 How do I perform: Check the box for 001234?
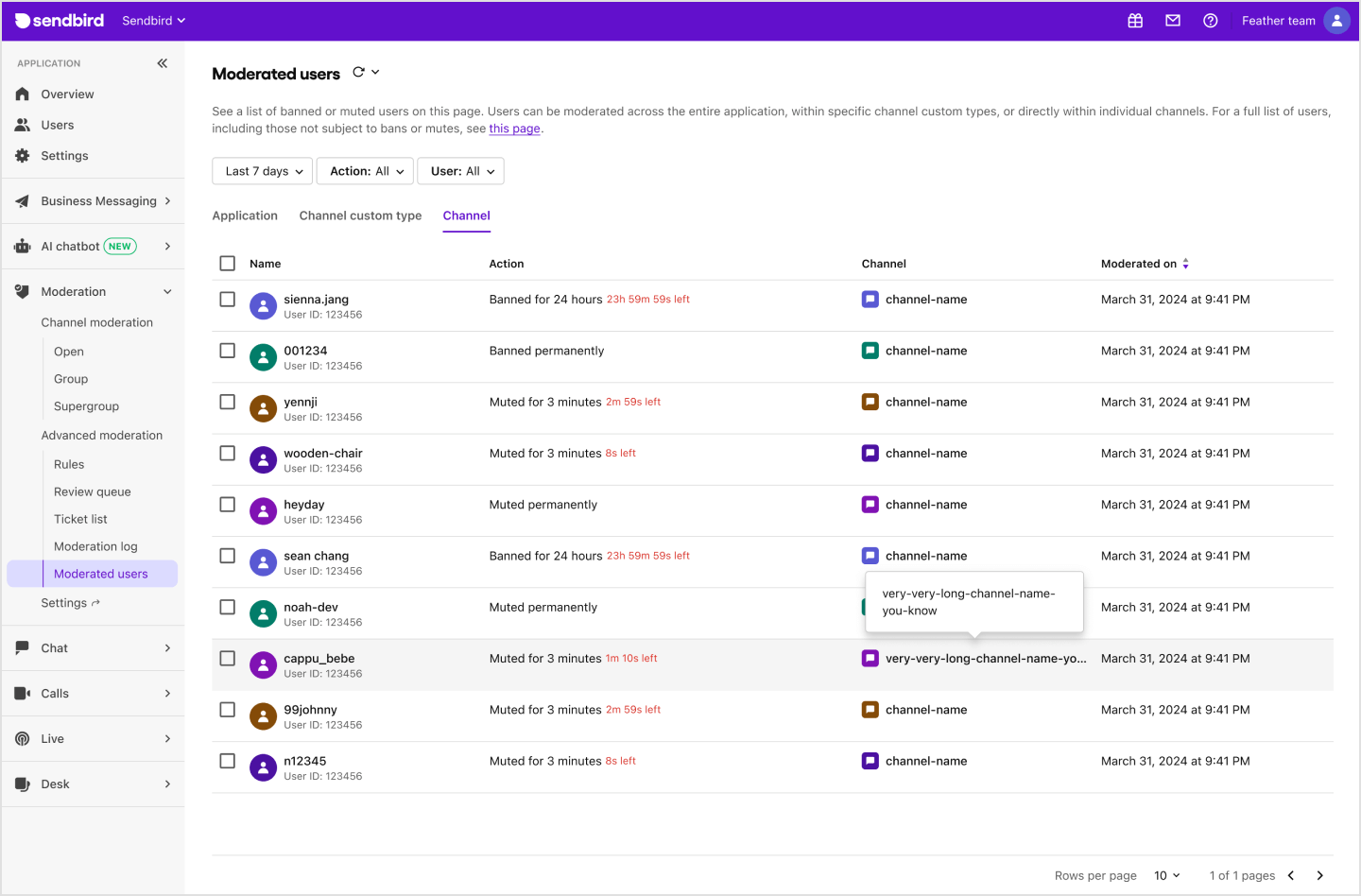228,351
